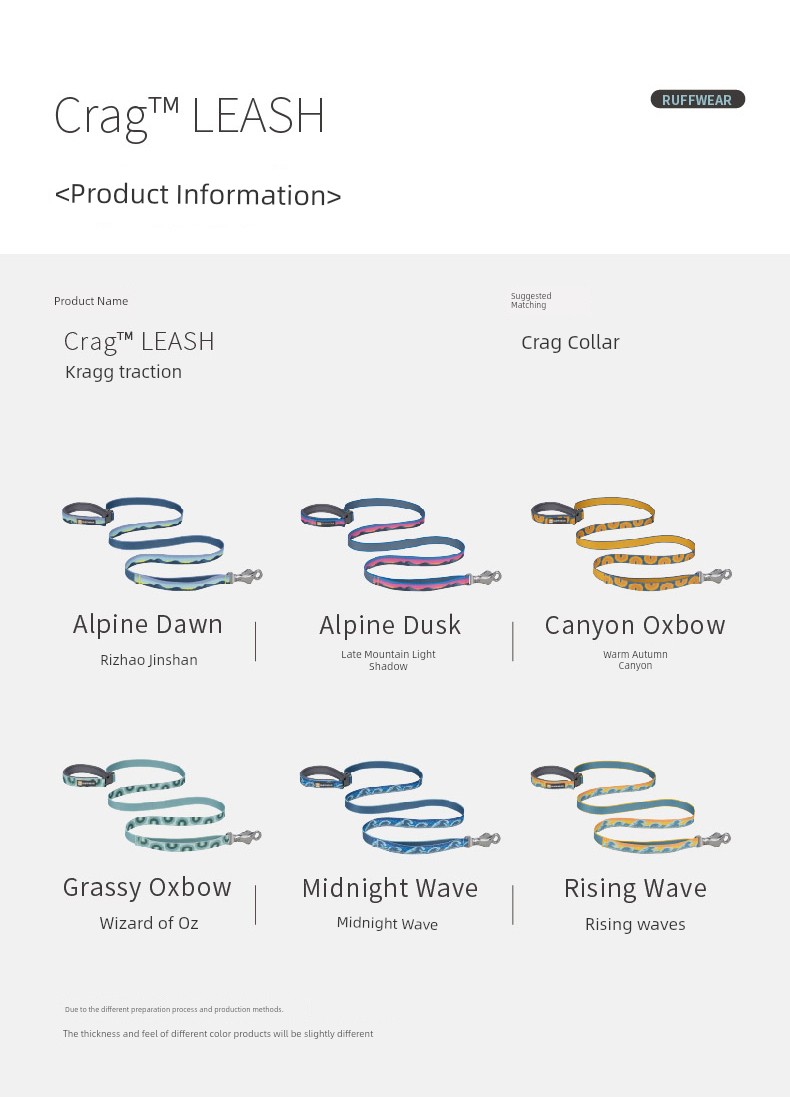Select the Rising Wave leash image
Viewport: 790px width, 1097px height.
pos(630,807)
